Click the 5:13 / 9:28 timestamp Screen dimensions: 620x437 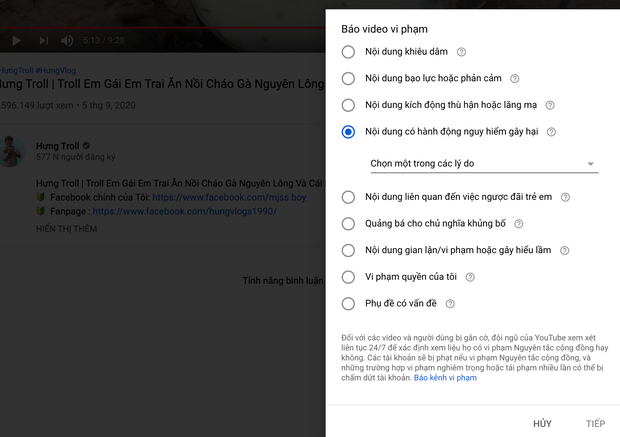tap(104, 40)
